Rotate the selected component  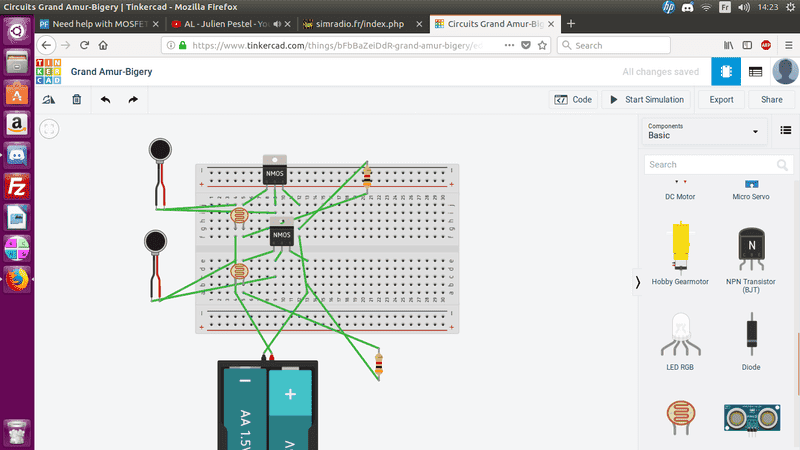pos(48,100)
